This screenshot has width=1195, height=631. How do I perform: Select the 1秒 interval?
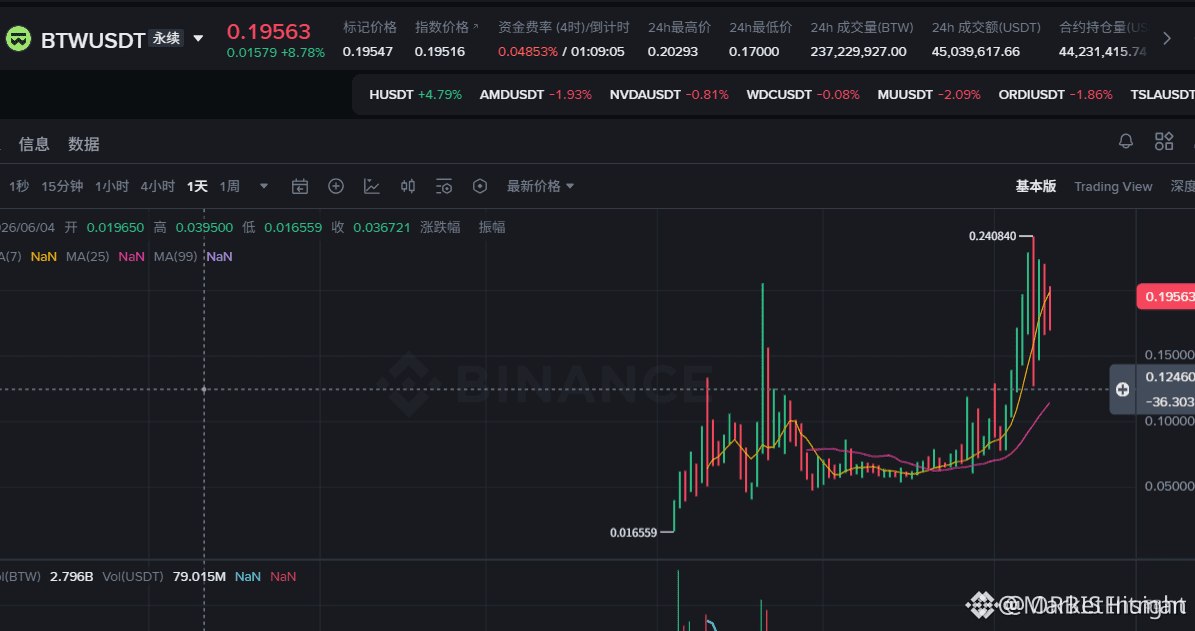[19, 186]
